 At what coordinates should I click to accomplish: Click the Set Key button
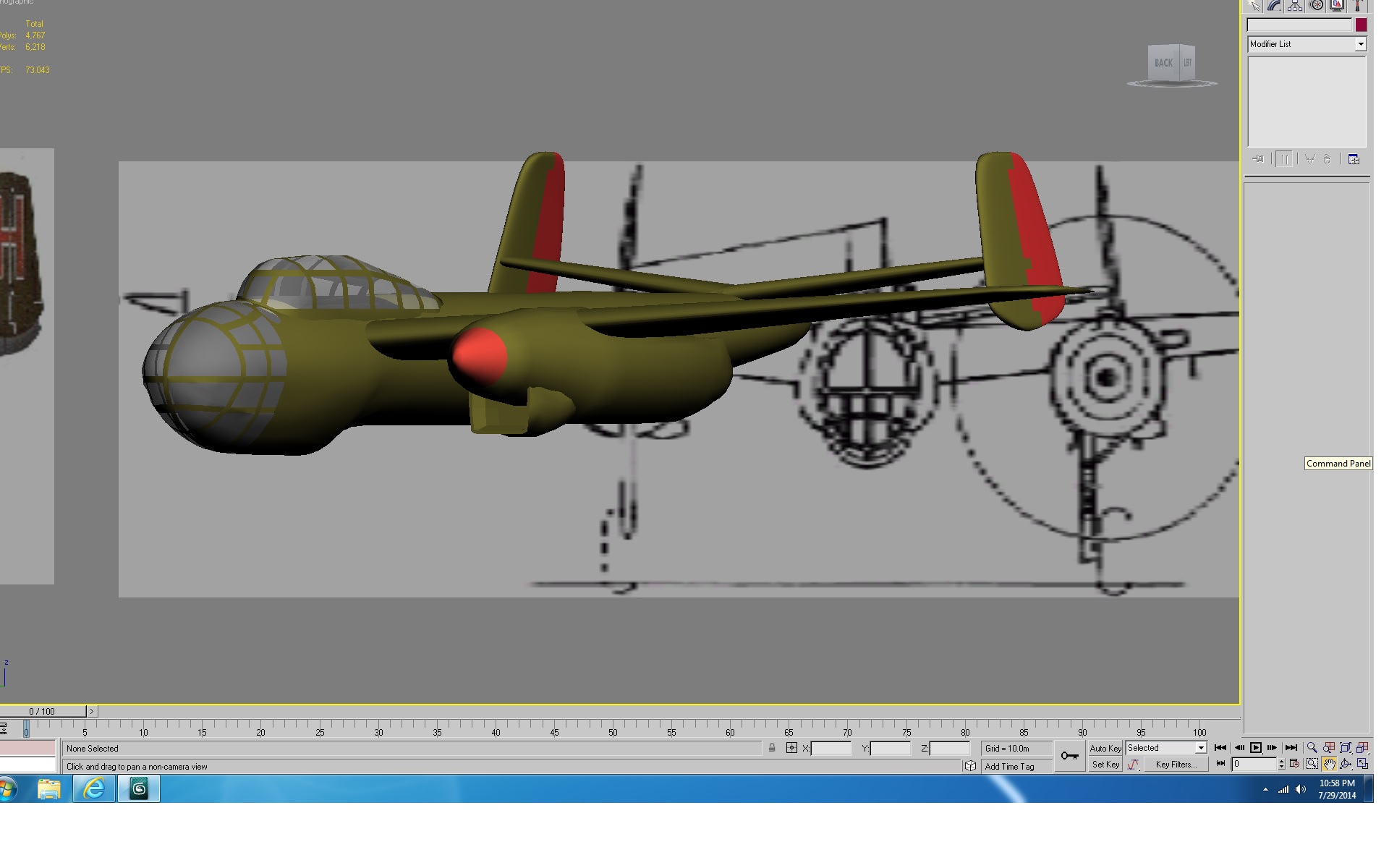coord(1105,764)
